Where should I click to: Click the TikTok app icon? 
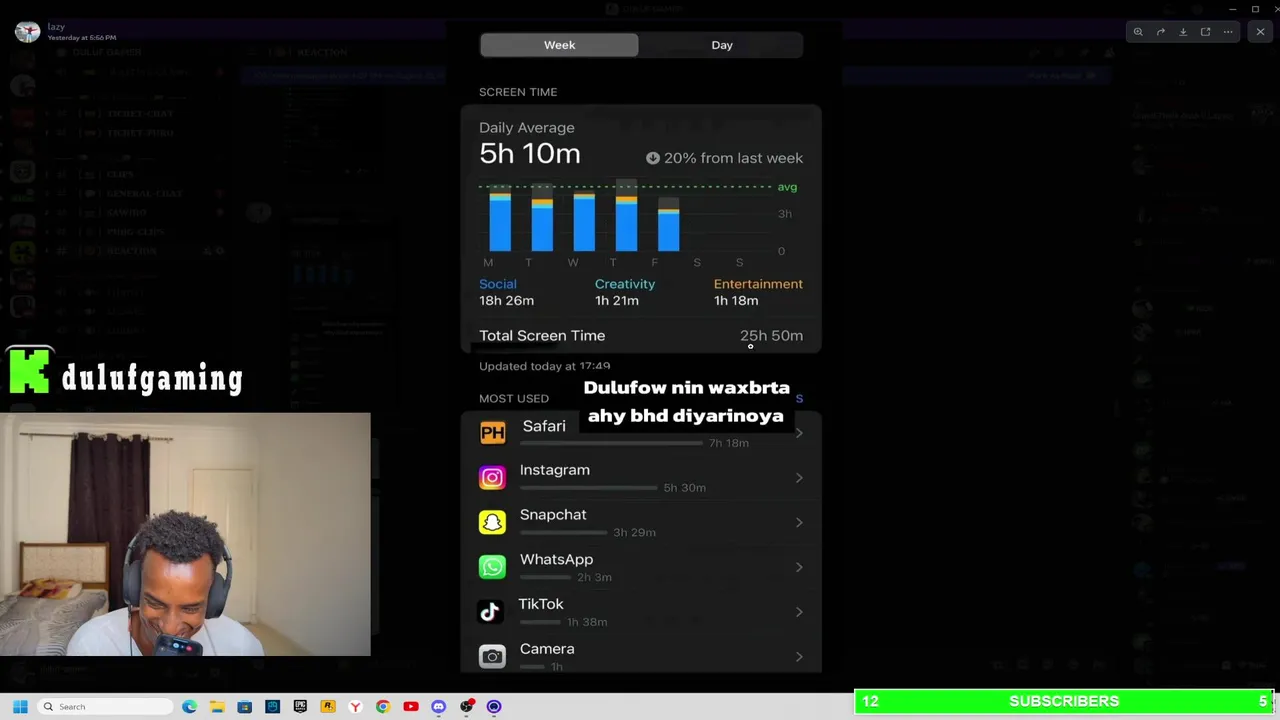(490, 611)
